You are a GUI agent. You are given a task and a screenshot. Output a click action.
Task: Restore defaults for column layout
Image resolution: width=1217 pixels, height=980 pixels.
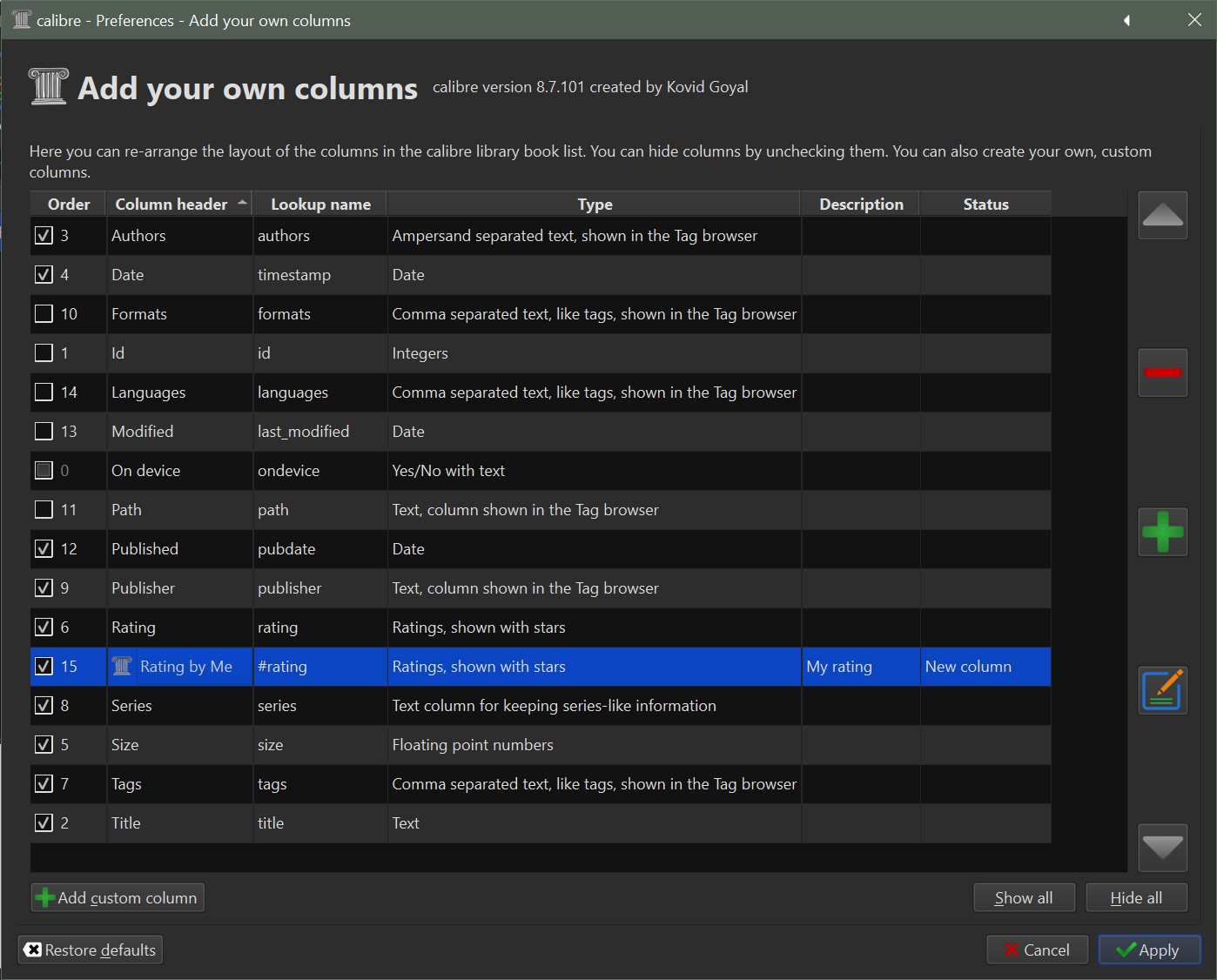pos(91,950)
